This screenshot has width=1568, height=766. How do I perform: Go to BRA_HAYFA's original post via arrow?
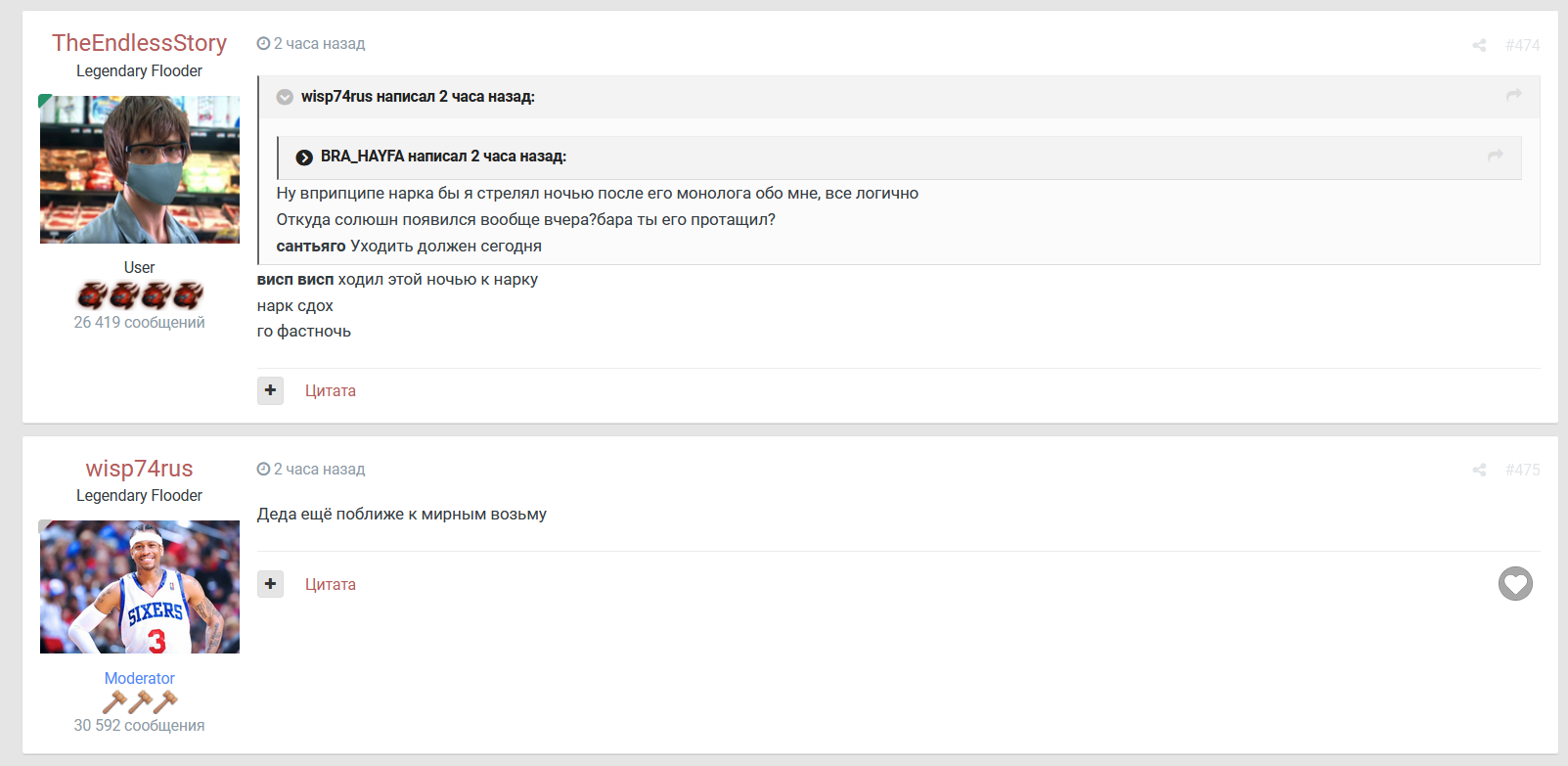(x=1495, y=156)
